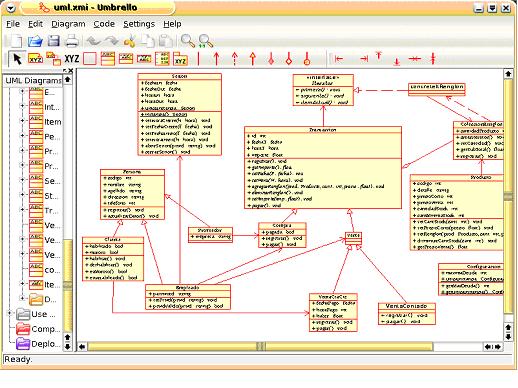Expand the 'Use ...' folder node
Image resolution: width=518 pixels, height=388 pixels.
tap(9, 313)
